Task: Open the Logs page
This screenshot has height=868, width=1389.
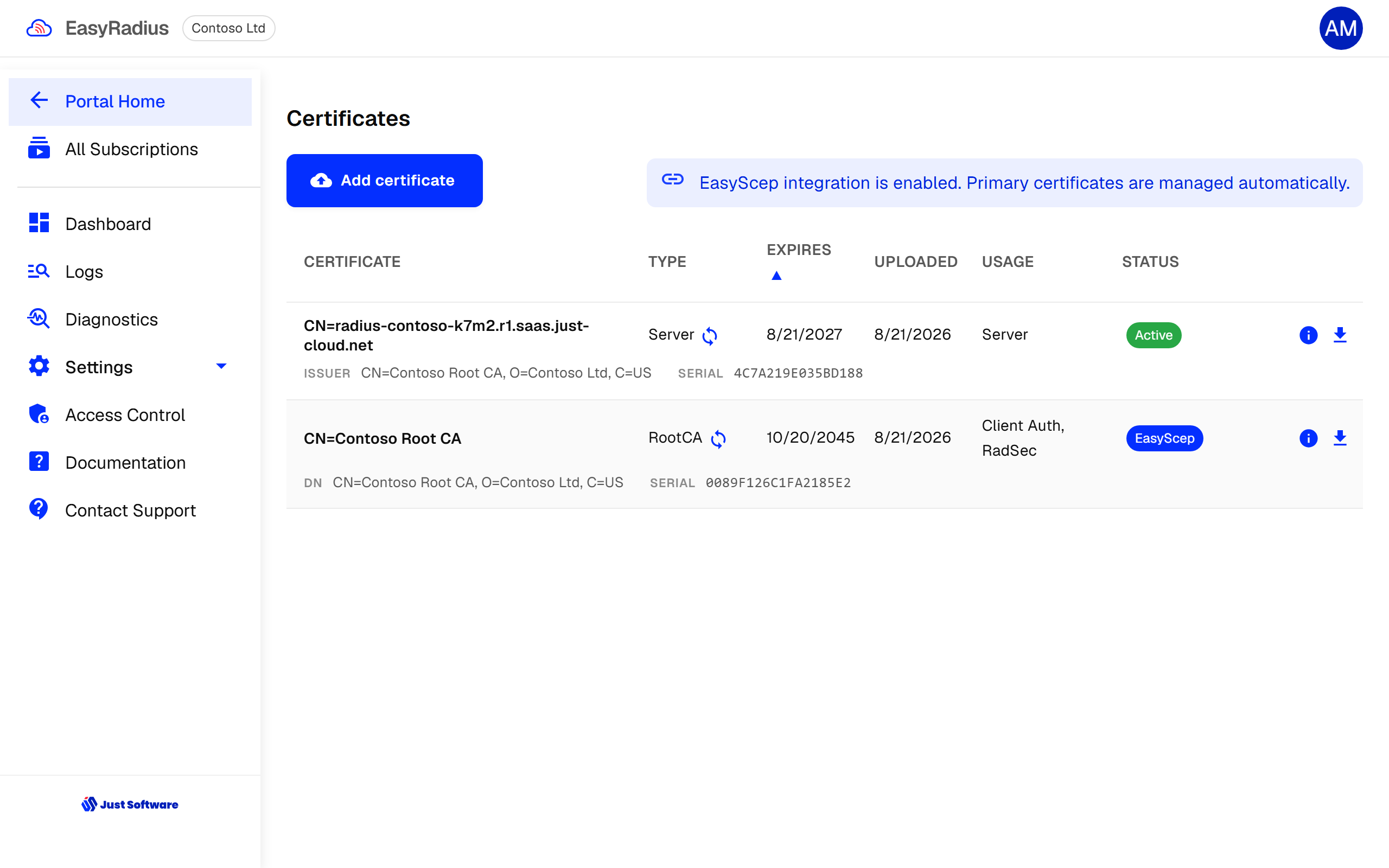Action: pyautogui.click(x=130, y=272)
